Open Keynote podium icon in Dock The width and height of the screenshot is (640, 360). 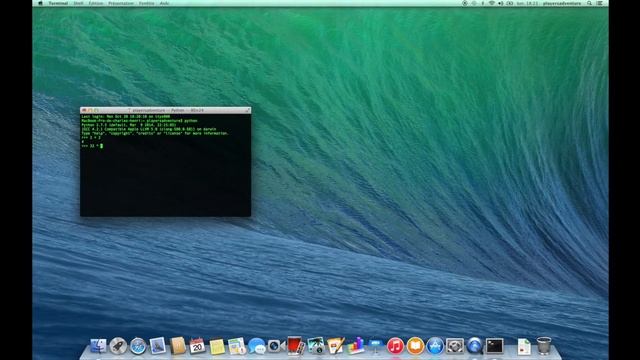pyautogui.click(x=375, y=346)
